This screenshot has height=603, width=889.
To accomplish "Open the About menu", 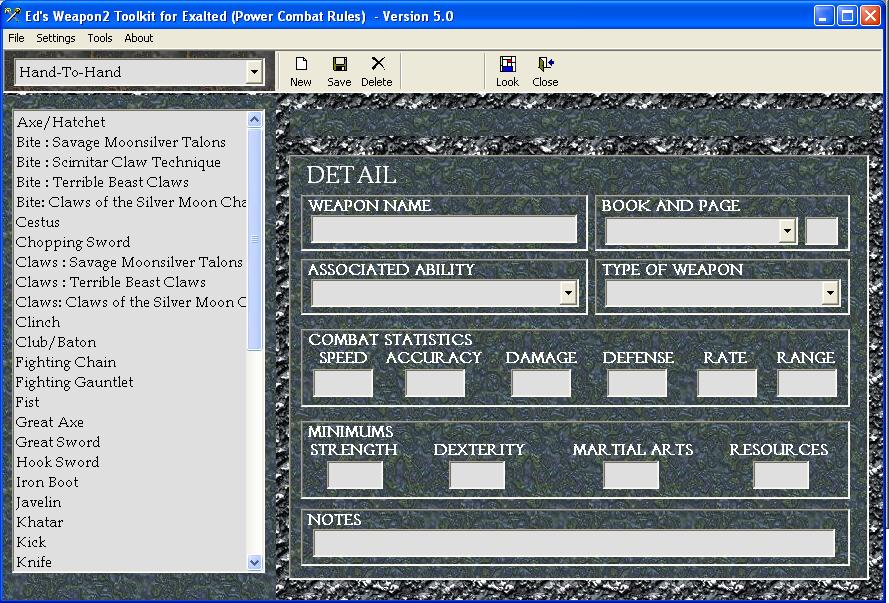I will click(x=139, y=38).
